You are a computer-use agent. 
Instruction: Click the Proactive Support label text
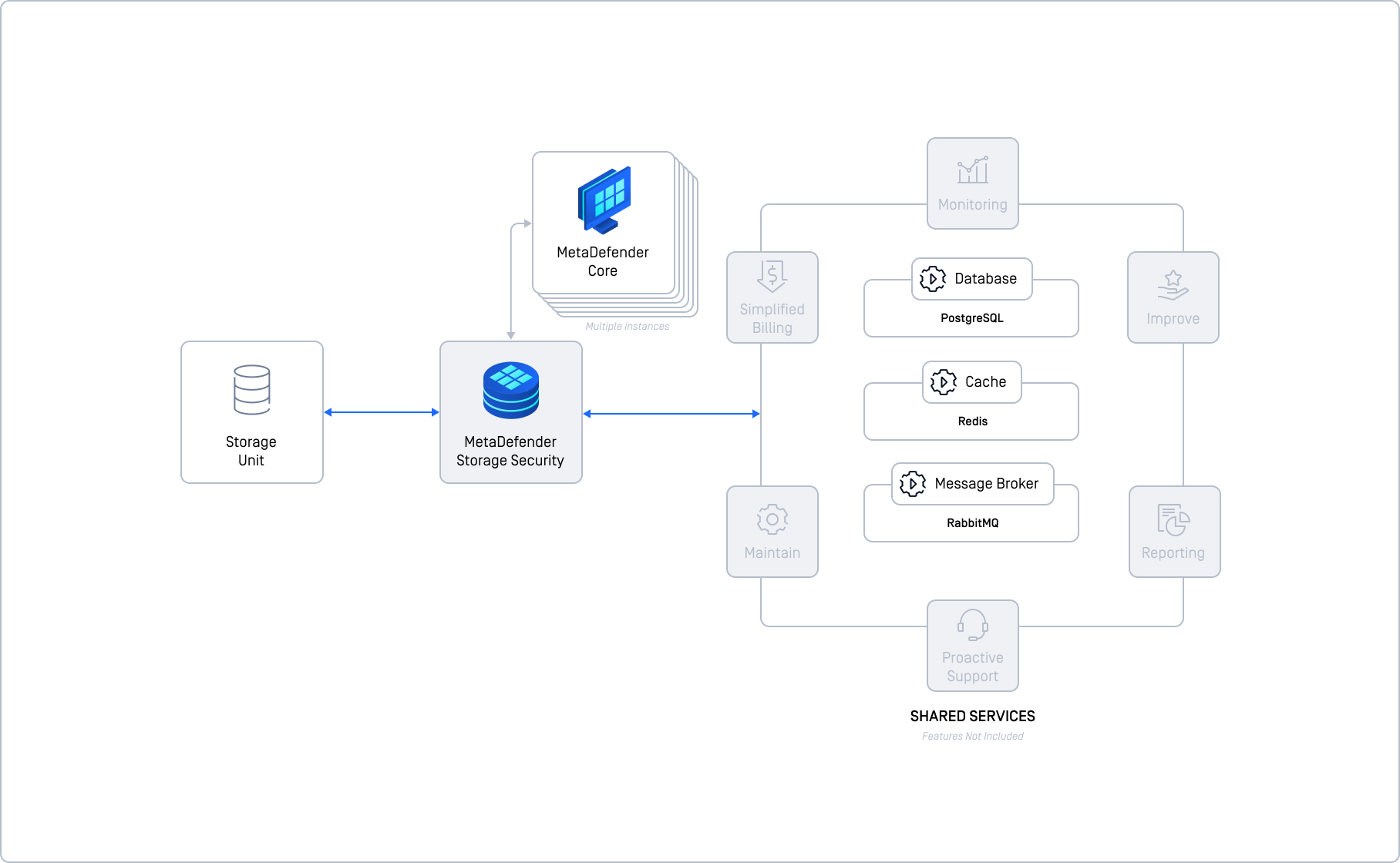click(973, 667)
